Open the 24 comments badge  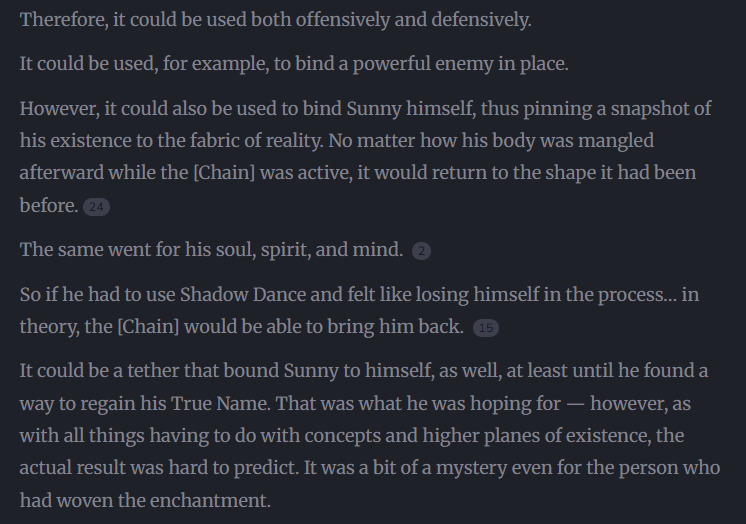97,207
